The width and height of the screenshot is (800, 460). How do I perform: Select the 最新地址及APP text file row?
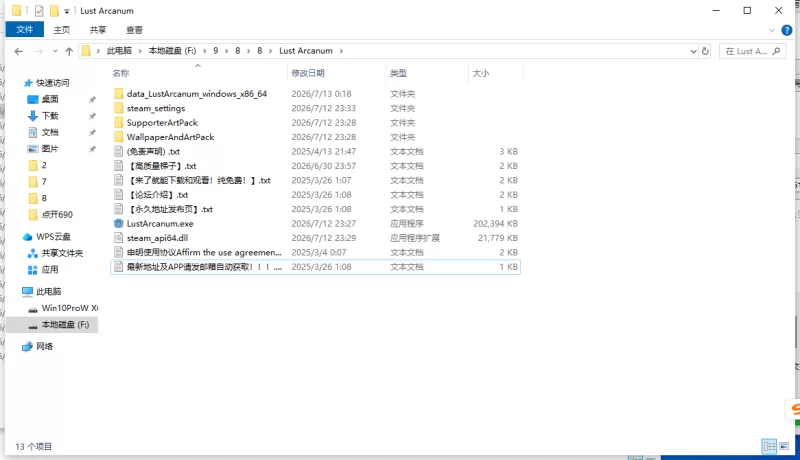[x=315, y=267]
